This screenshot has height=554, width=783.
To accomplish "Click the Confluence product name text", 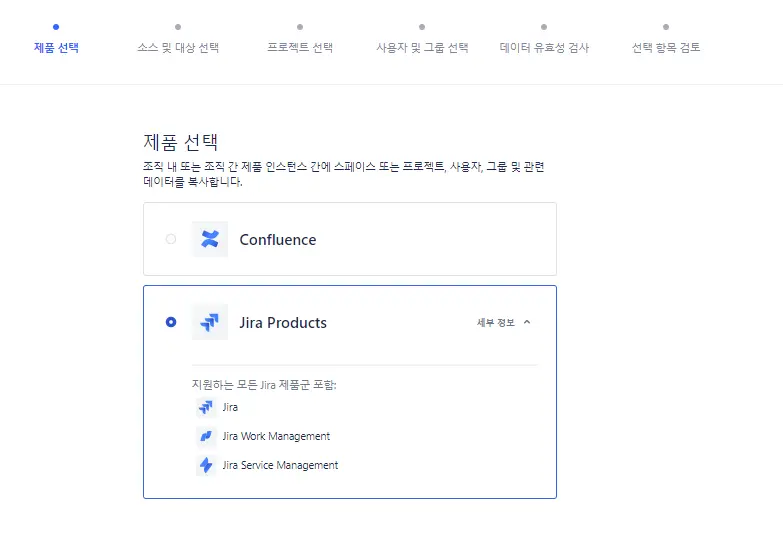I will click(x=278, y=240).
